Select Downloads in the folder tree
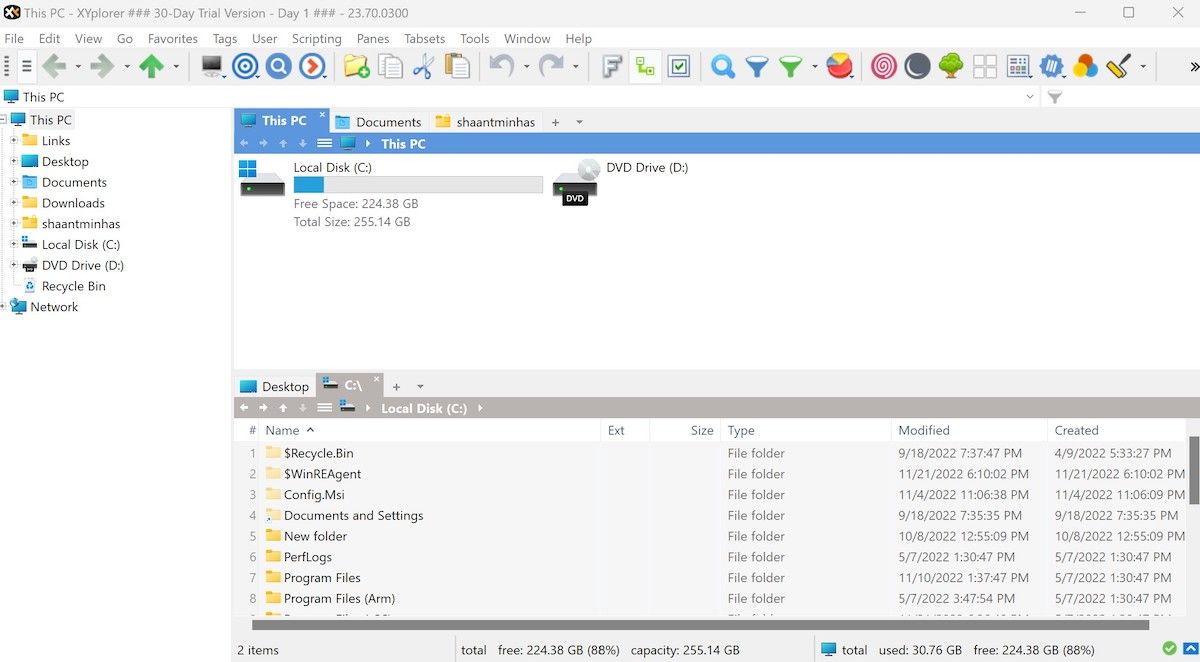The width and height of the screenshot is (1200, 662). [73, 203]
